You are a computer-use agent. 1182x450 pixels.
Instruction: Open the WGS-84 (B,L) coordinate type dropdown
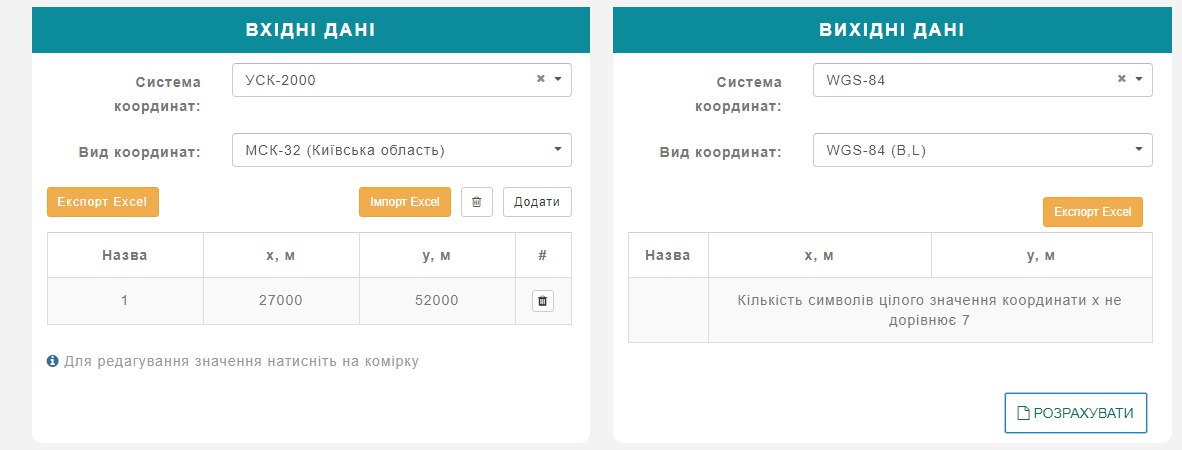coord(982,150)
